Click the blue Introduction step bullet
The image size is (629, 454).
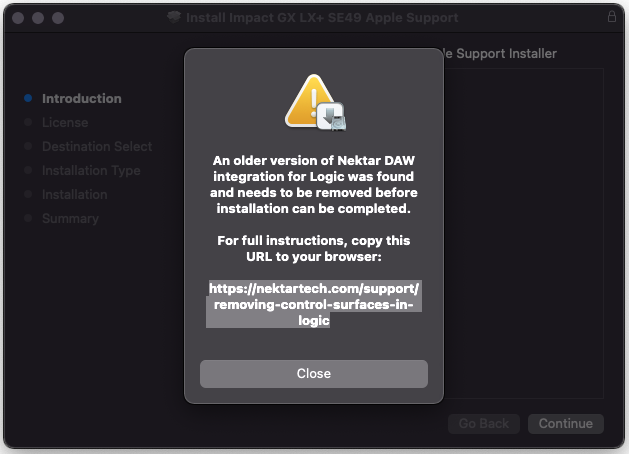coord(28,98)
